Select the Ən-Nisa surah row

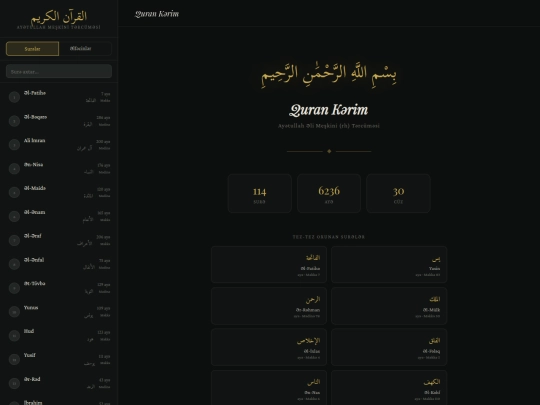coord(59,168)
